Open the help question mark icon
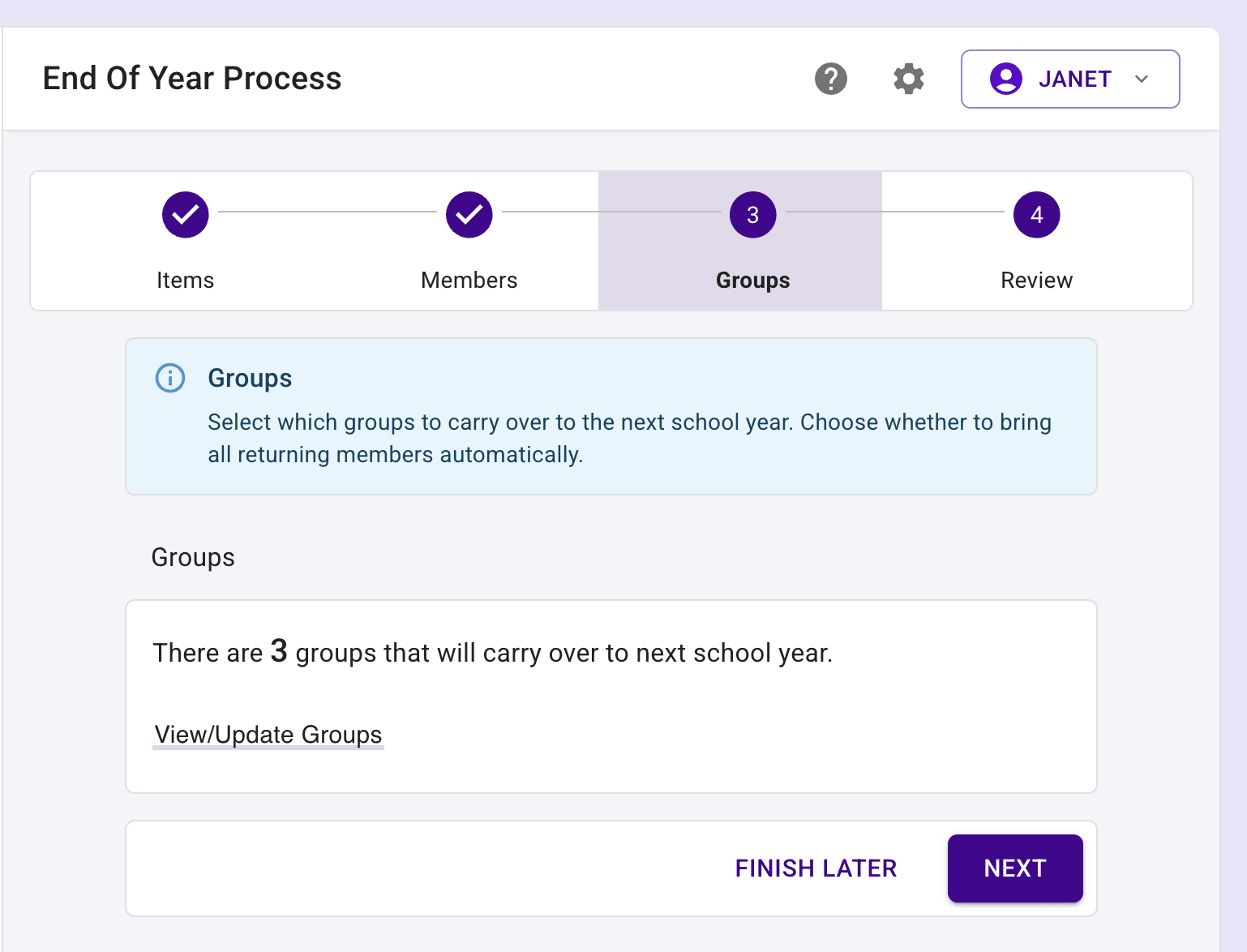1247x952 pixels. [x=830, y=79]
